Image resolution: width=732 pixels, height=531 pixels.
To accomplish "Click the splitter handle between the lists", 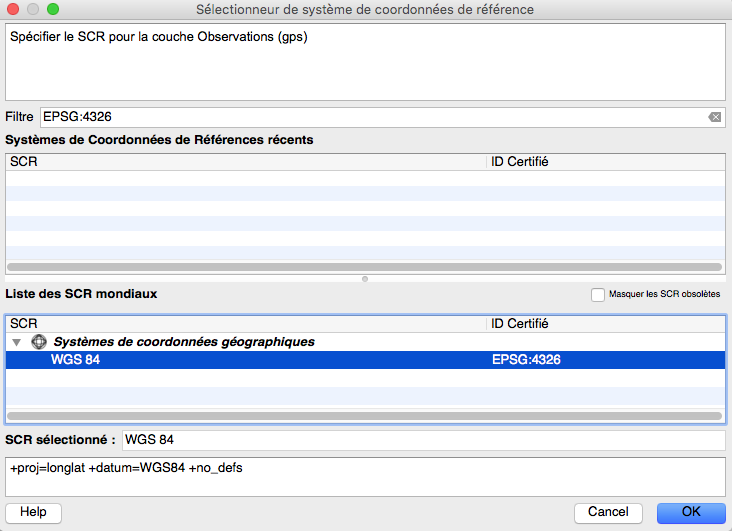I will (x=365, y=279).
